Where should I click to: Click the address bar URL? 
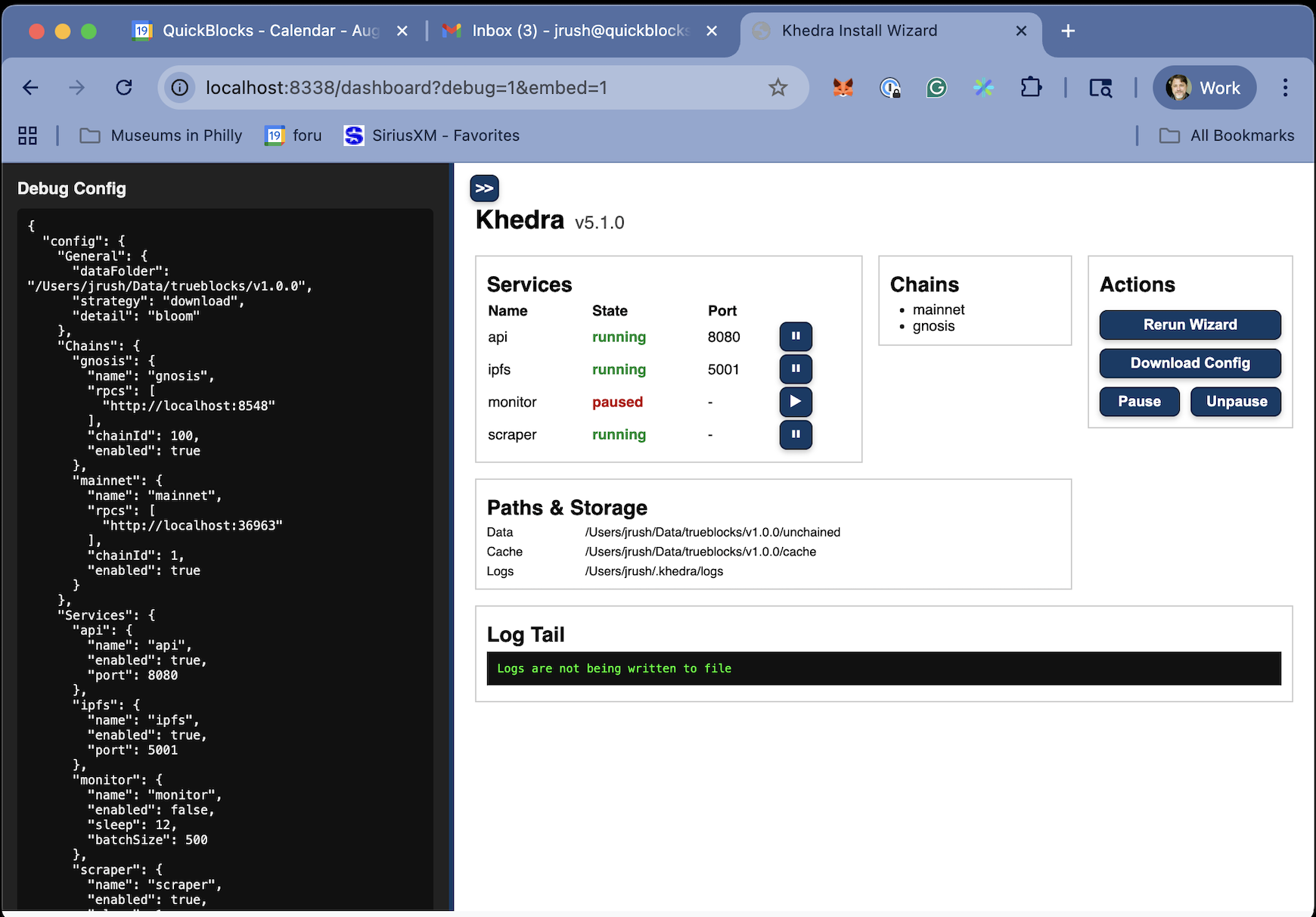[x=406, y=88]
